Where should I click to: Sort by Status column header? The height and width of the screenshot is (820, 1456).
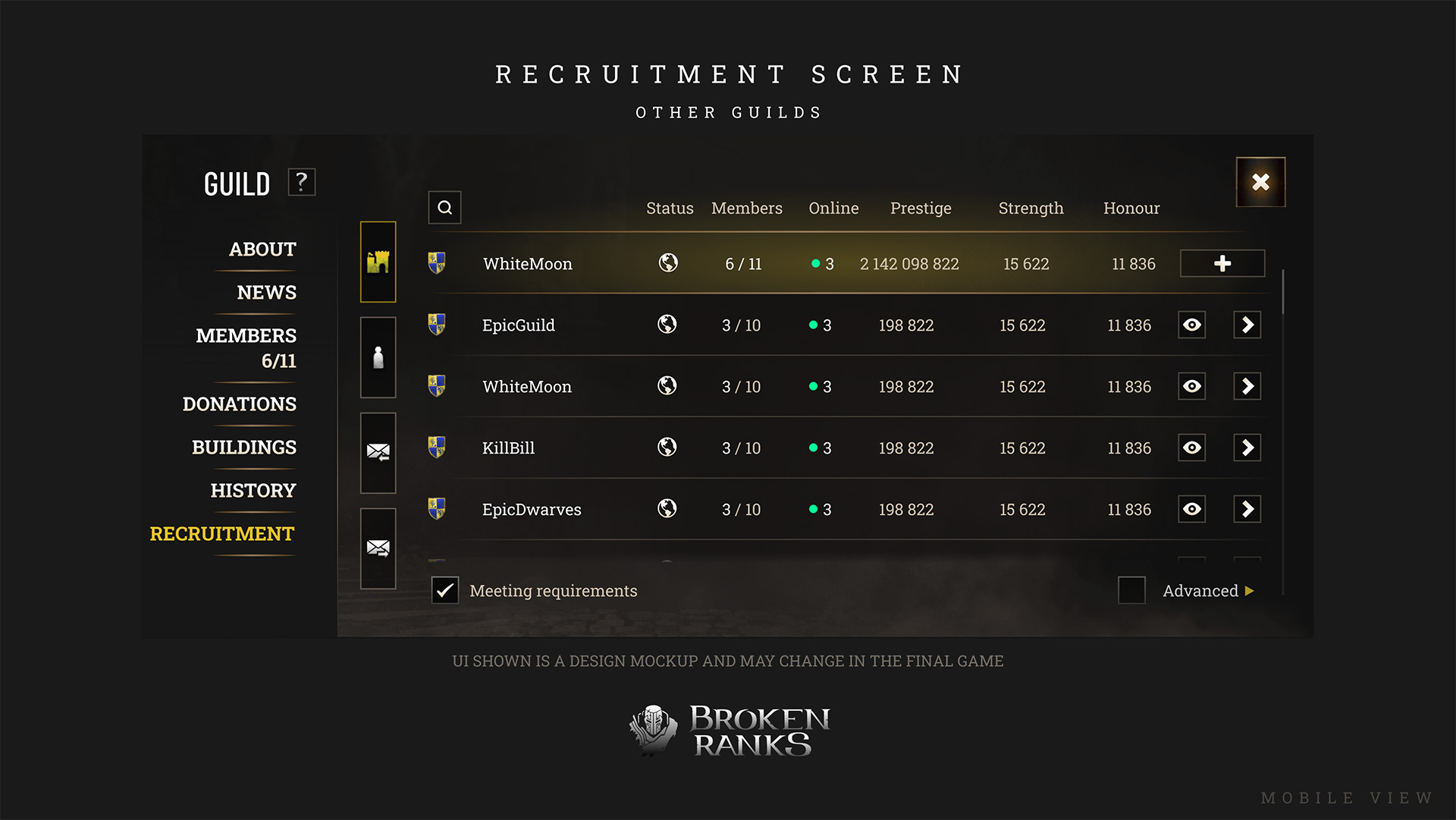pyautogui.click(x=670, y=208)
